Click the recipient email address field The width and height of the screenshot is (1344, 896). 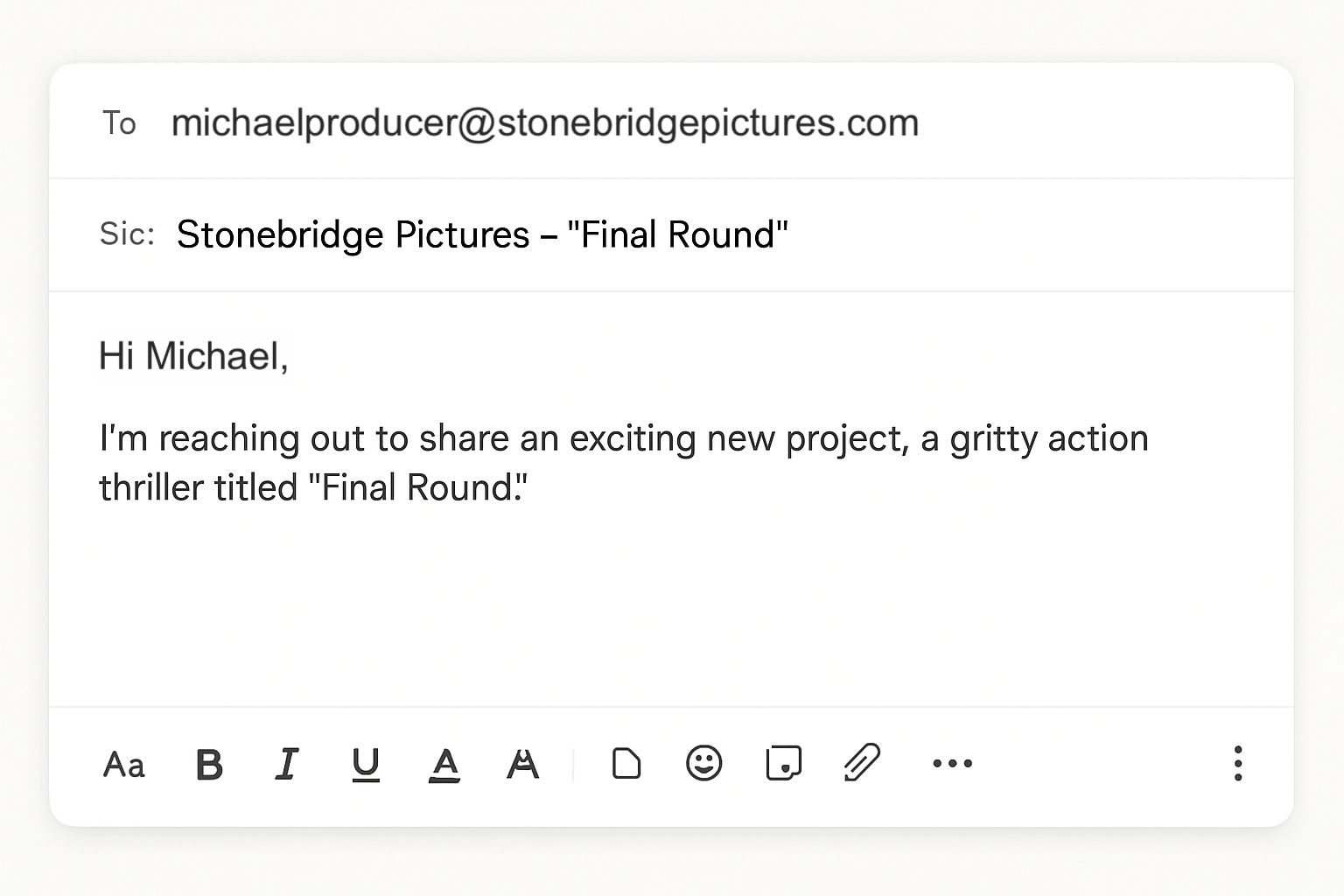point(544,122)
